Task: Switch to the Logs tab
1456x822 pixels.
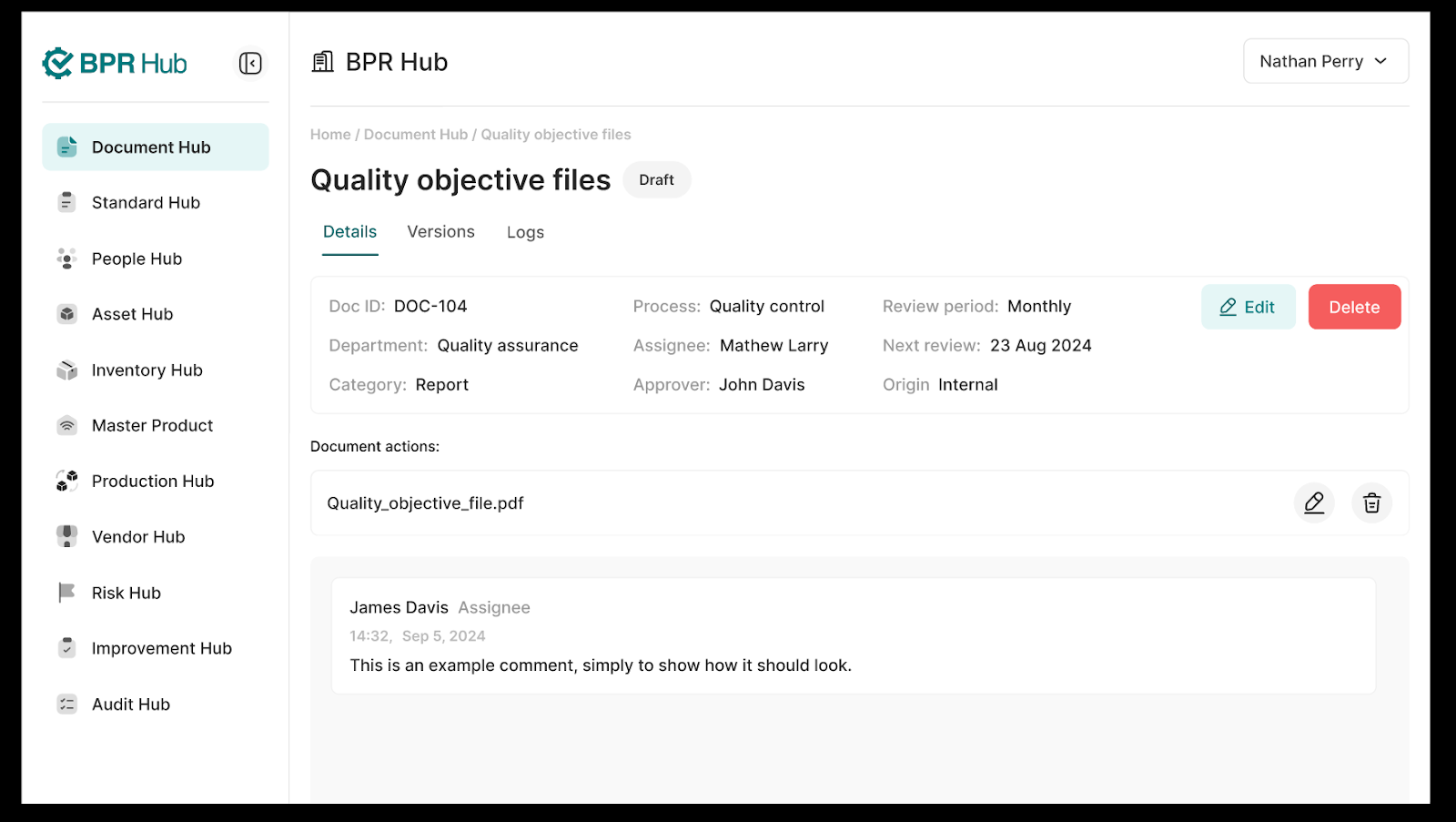Action: point(526,232)
